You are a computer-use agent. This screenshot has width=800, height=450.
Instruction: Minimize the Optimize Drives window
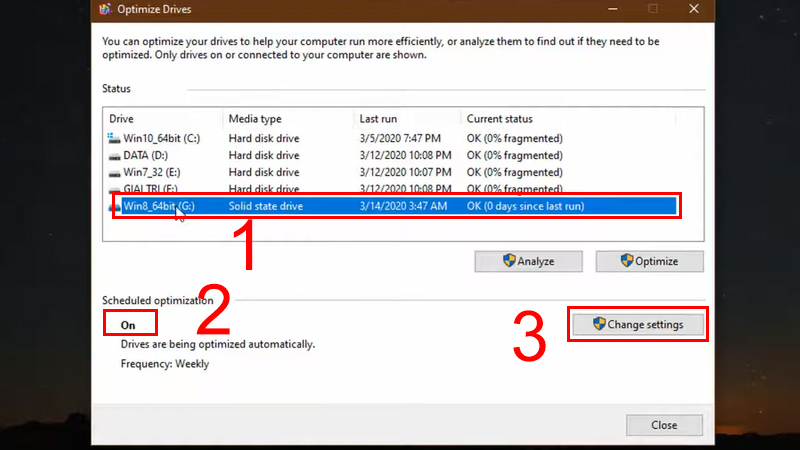pos(613,9)
